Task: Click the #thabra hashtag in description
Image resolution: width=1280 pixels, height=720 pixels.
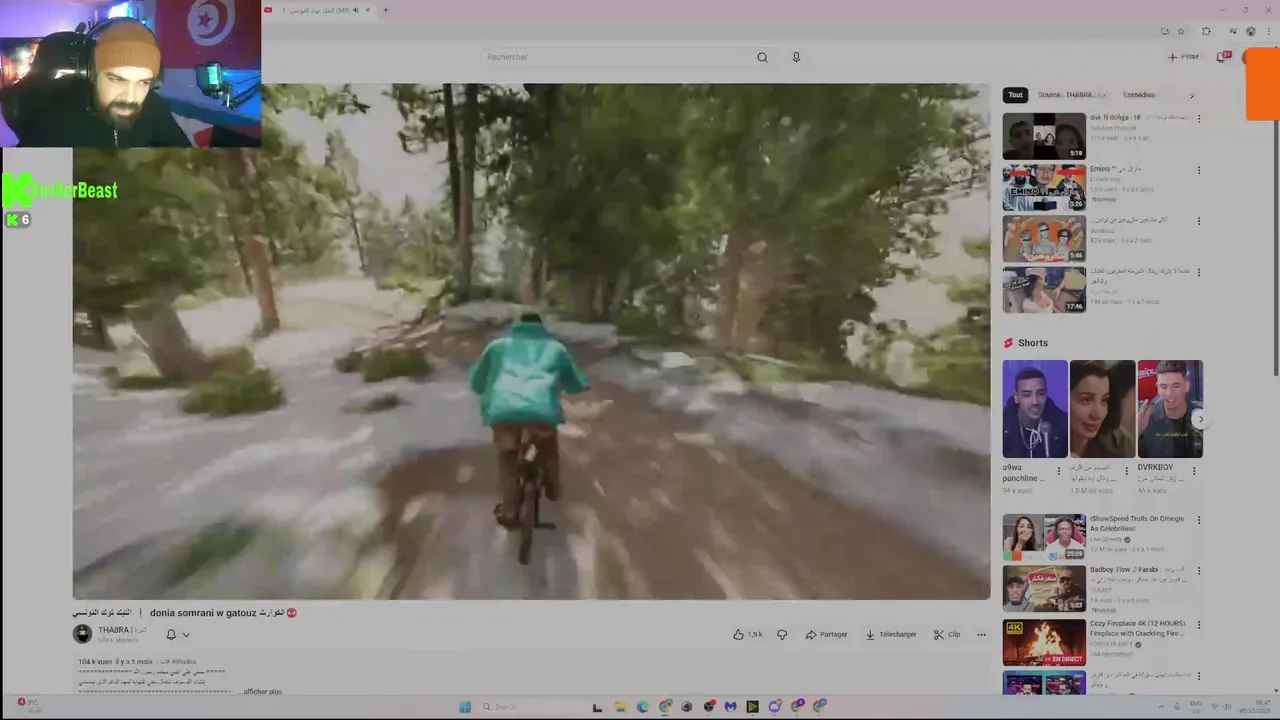Action: pyautogui.click(x=184, y=662)
